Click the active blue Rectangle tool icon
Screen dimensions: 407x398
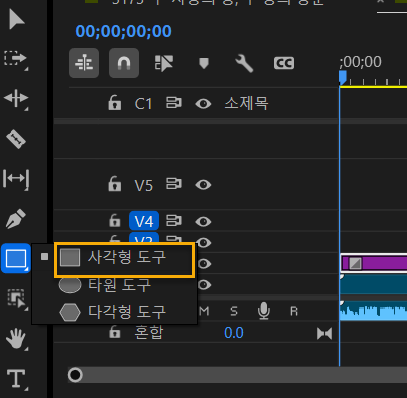16,258
